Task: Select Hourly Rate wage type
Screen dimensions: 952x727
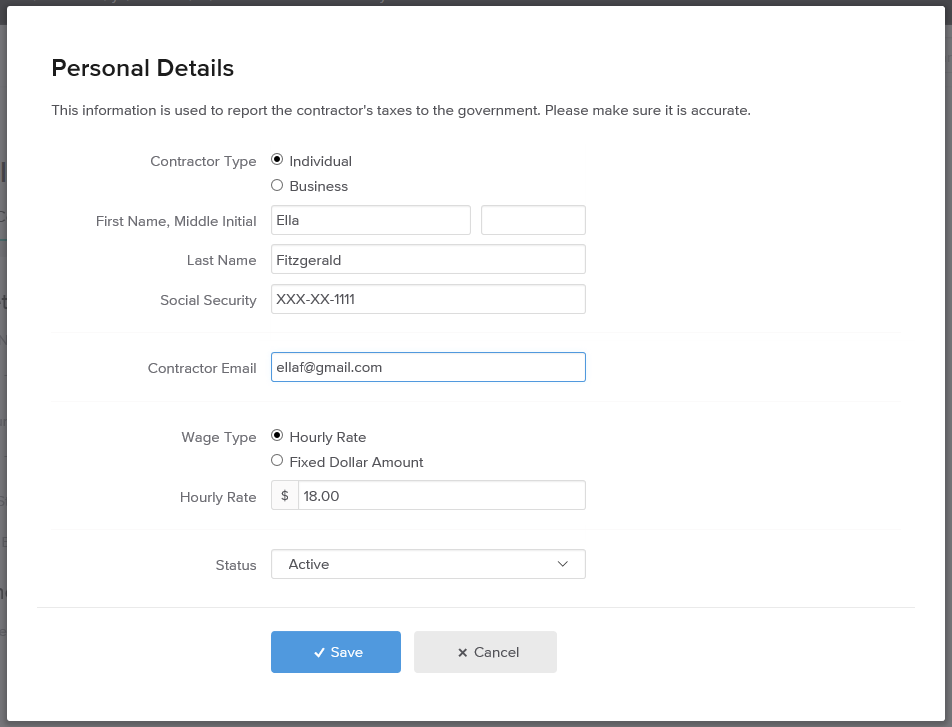Action: (277, 437)
